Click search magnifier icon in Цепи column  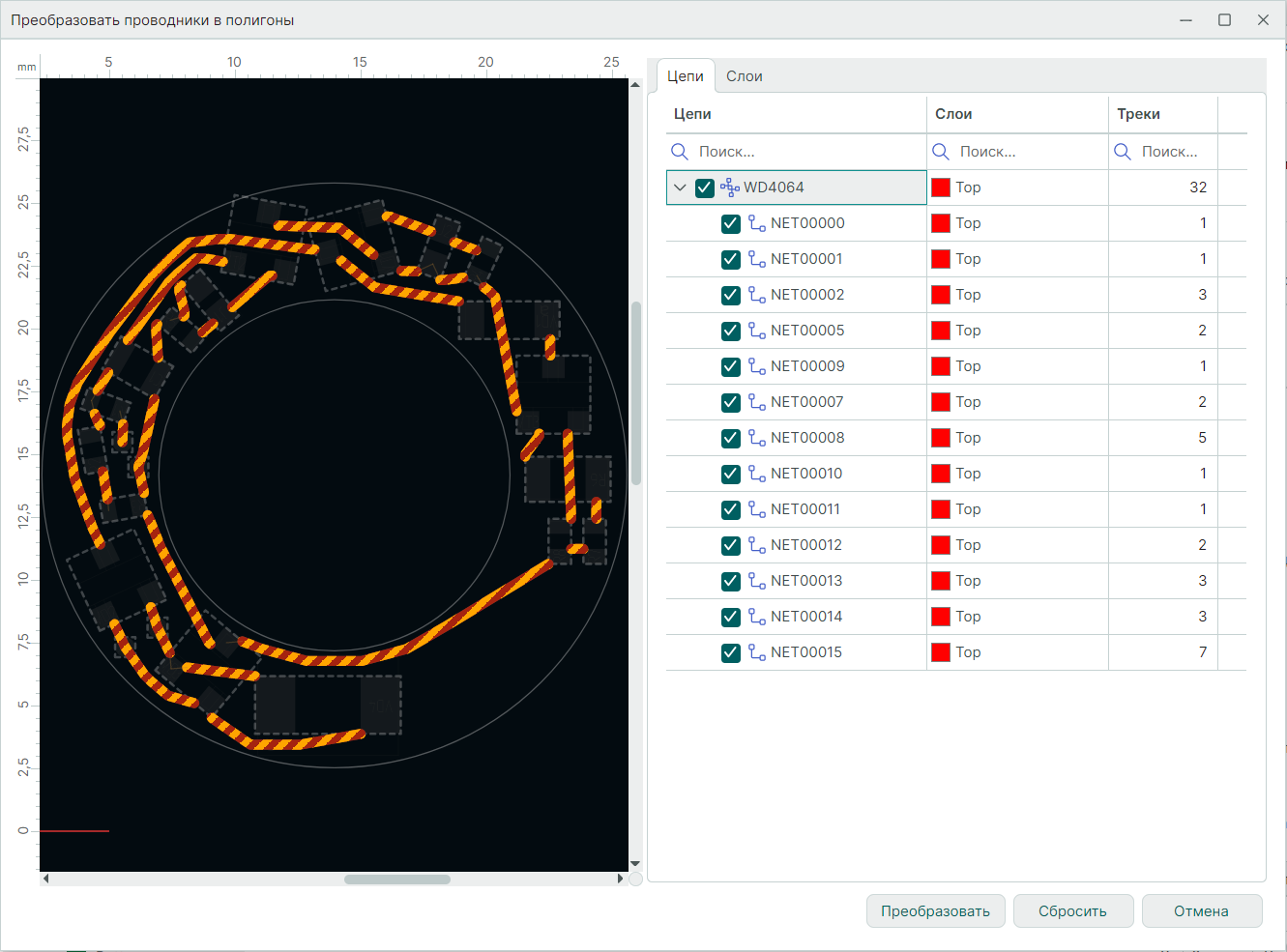(680, 152)
